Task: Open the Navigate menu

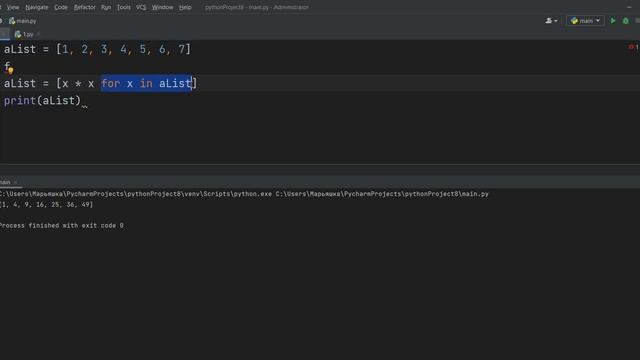Action: 37,7
